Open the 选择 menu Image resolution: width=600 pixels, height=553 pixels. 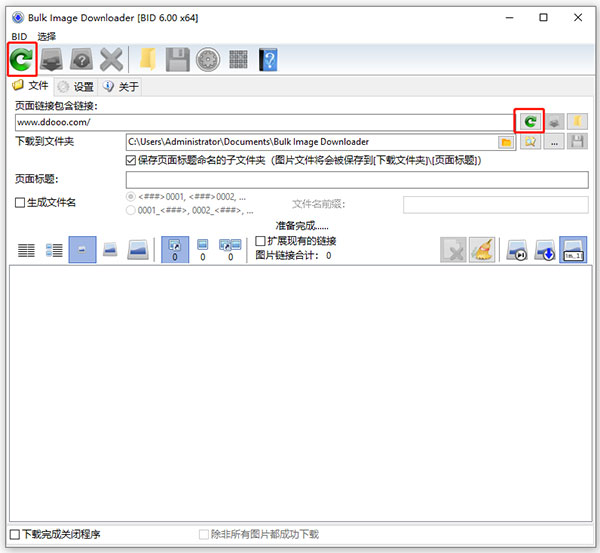[x=46, y=36]
